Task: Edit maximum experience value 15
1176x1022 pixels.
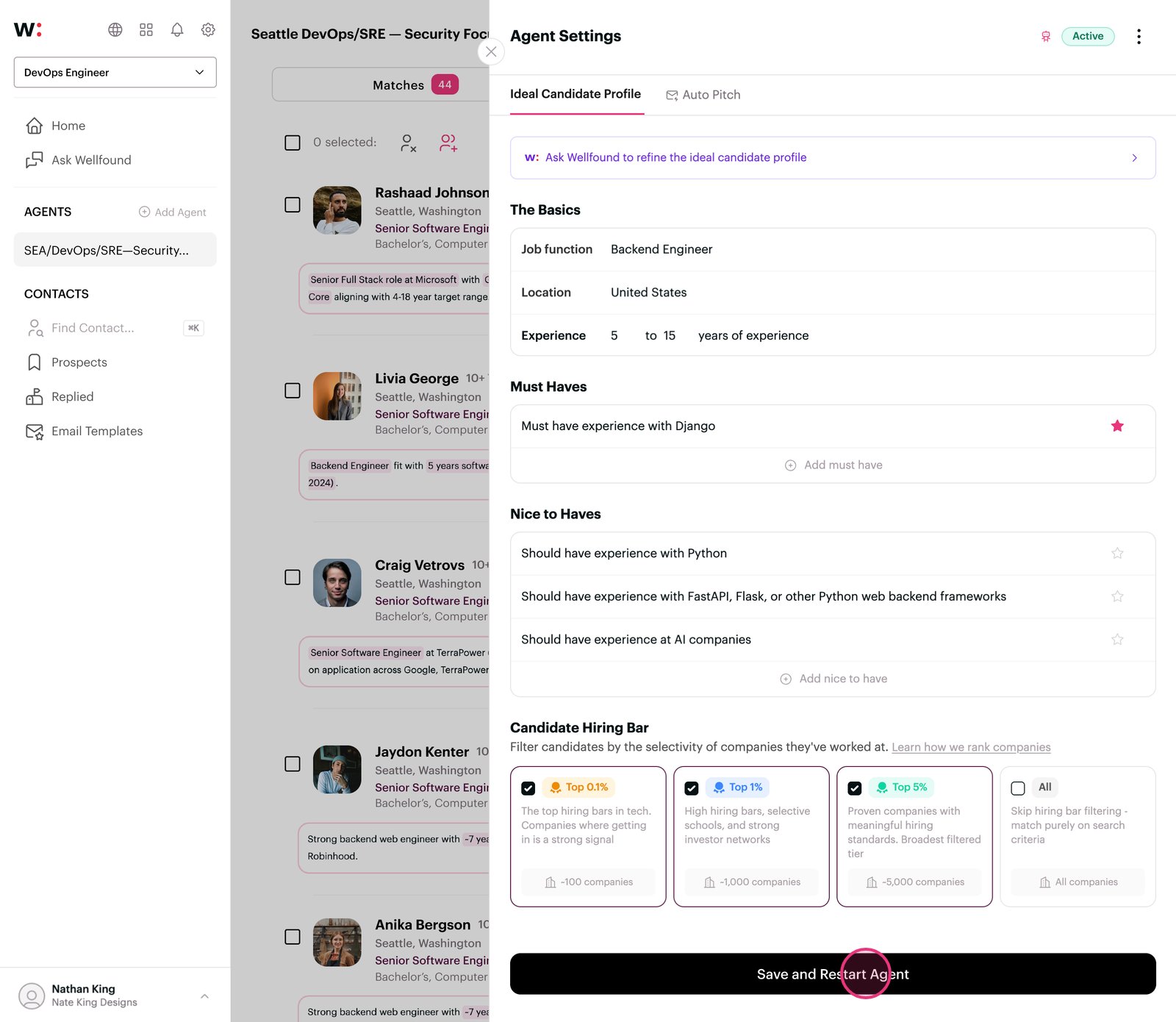Action: click(670, 336)
